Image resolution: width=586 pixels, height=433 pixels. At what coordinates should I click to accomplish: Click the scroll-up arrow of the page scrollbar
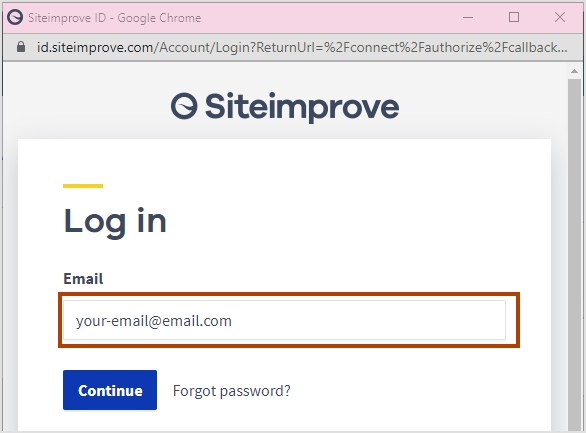coord(574,71)
